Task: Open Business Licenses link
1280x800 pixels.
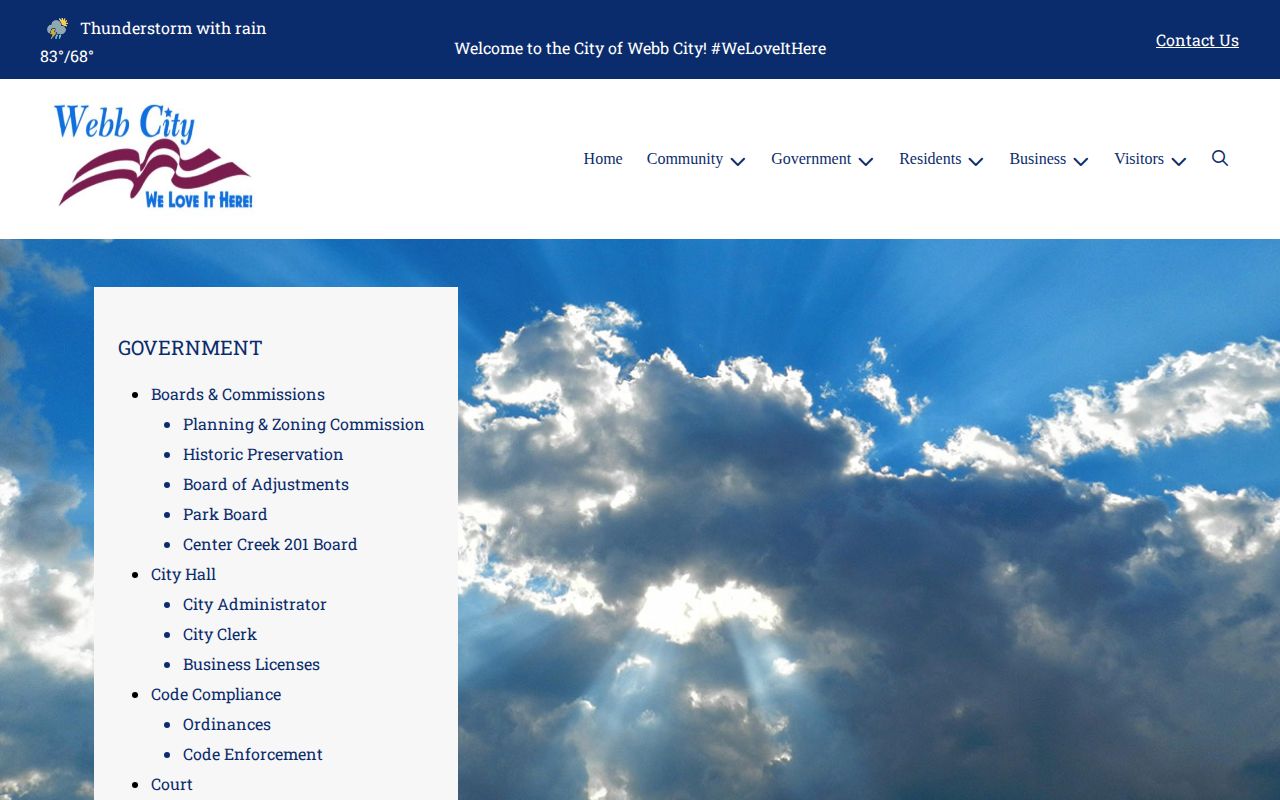Action: 251,664
